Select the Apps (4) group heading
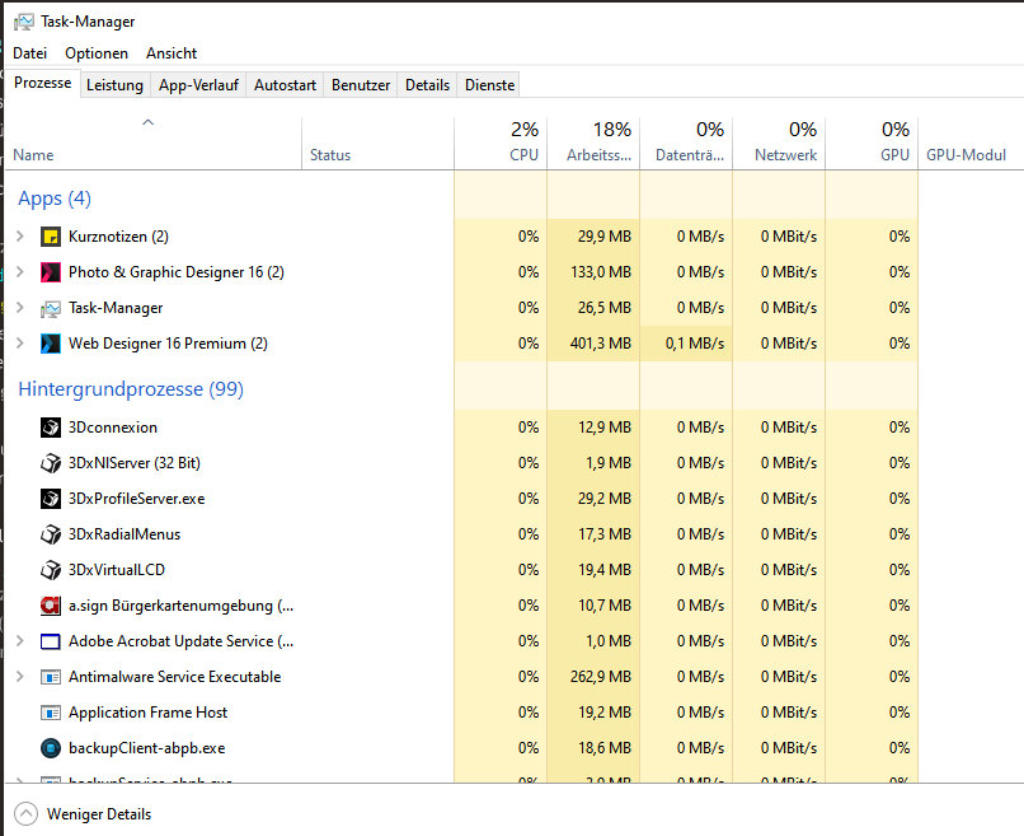The height and width of the screenshot is (836, 1024). (55, 198)
